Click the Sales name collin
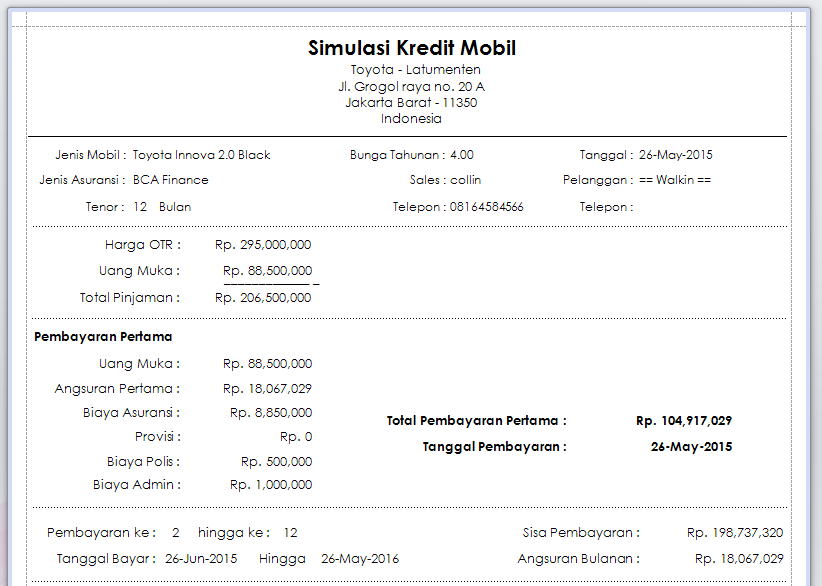The image size is (822, 586). [466, 180]
